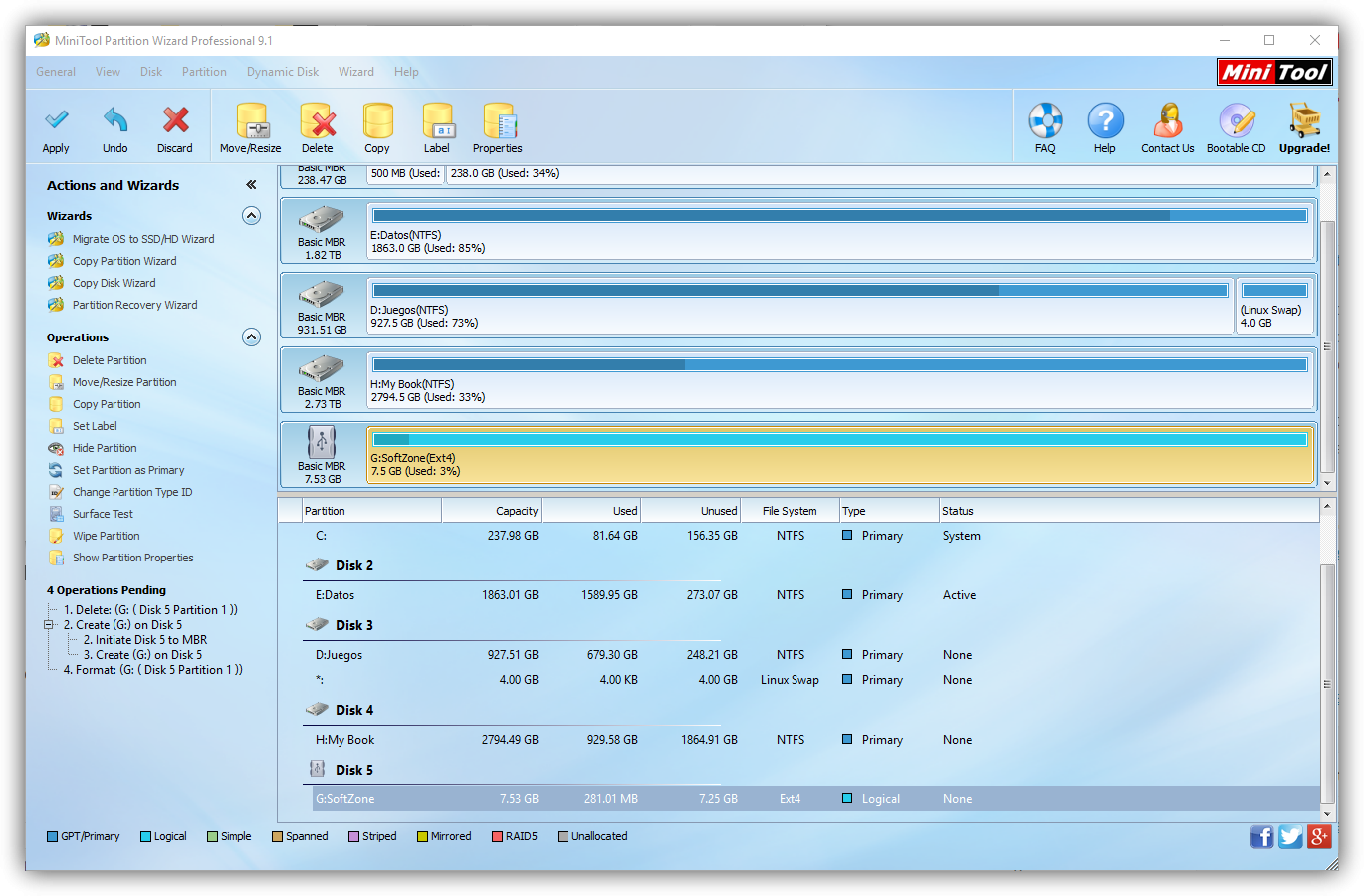This screenshot has width=1364, height=896.
Task: Select pending operation Initiate Disk 5 to MBR
Action: [145, 640]
